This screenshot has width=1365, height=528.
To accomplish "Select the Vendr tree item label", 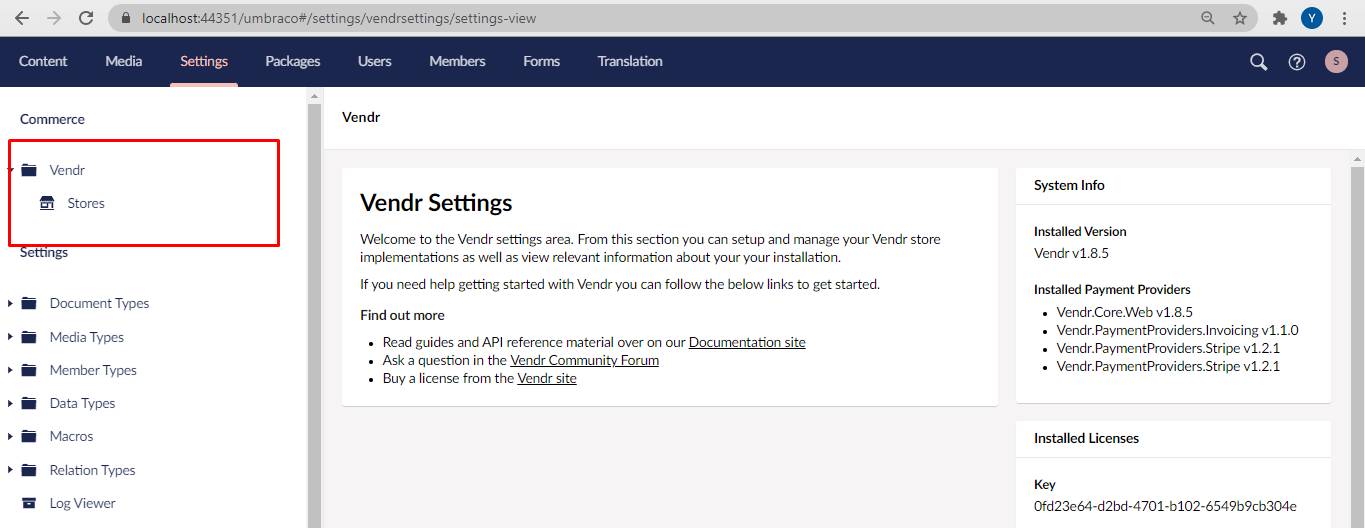I will pyautogui.click(x=67, y=170).
